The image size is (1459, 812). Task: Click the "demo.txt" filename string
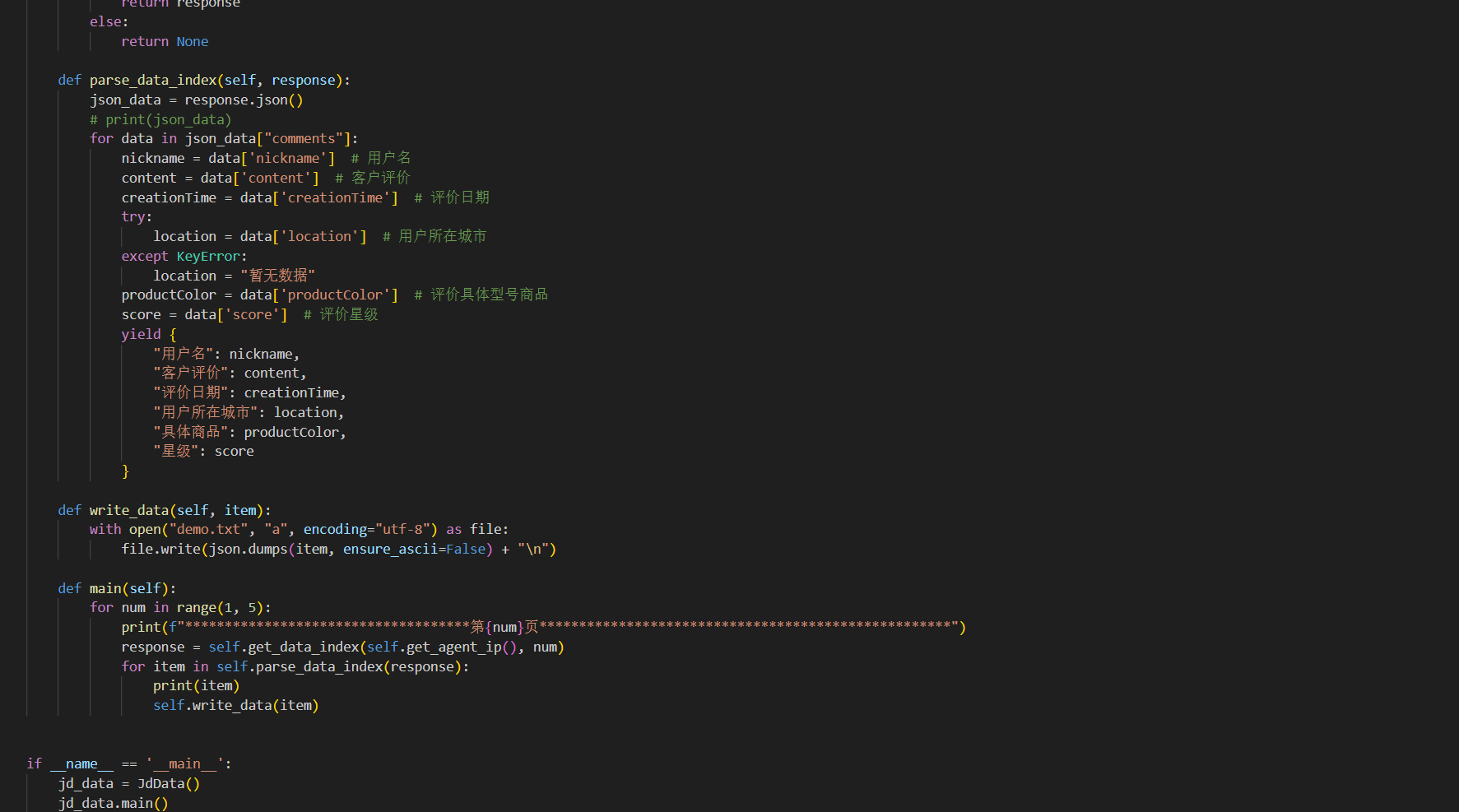pos(208,529)
